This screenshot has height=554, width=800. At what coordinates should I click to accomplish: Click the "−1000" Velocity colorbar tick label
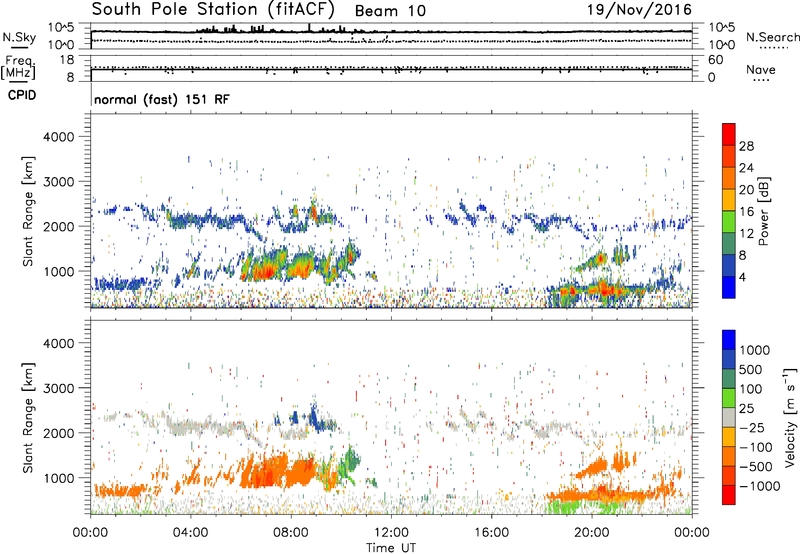[x=759, y=486]
